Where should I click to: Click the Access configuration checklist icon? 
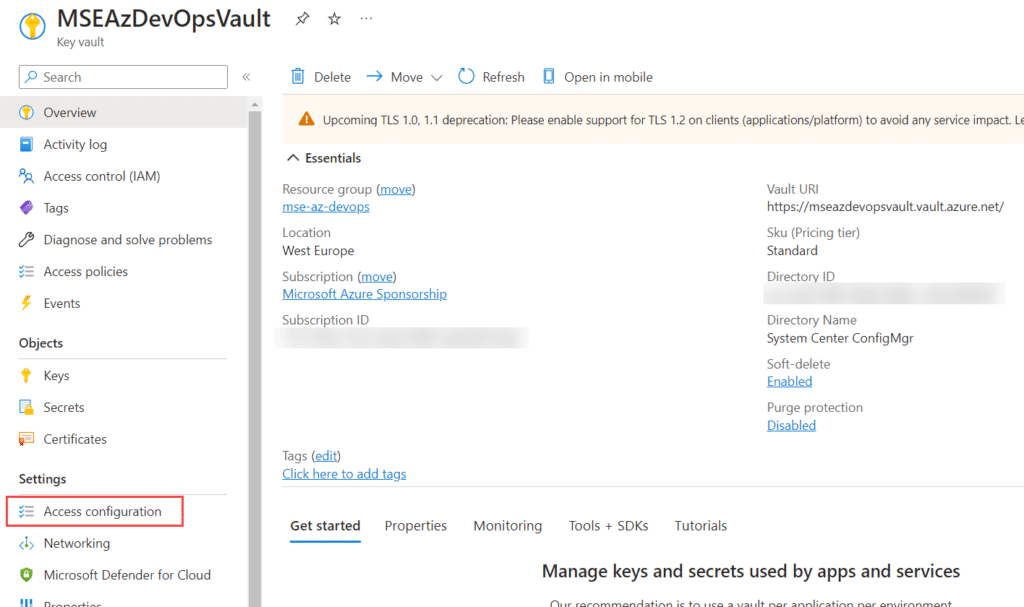pos(26,512)
